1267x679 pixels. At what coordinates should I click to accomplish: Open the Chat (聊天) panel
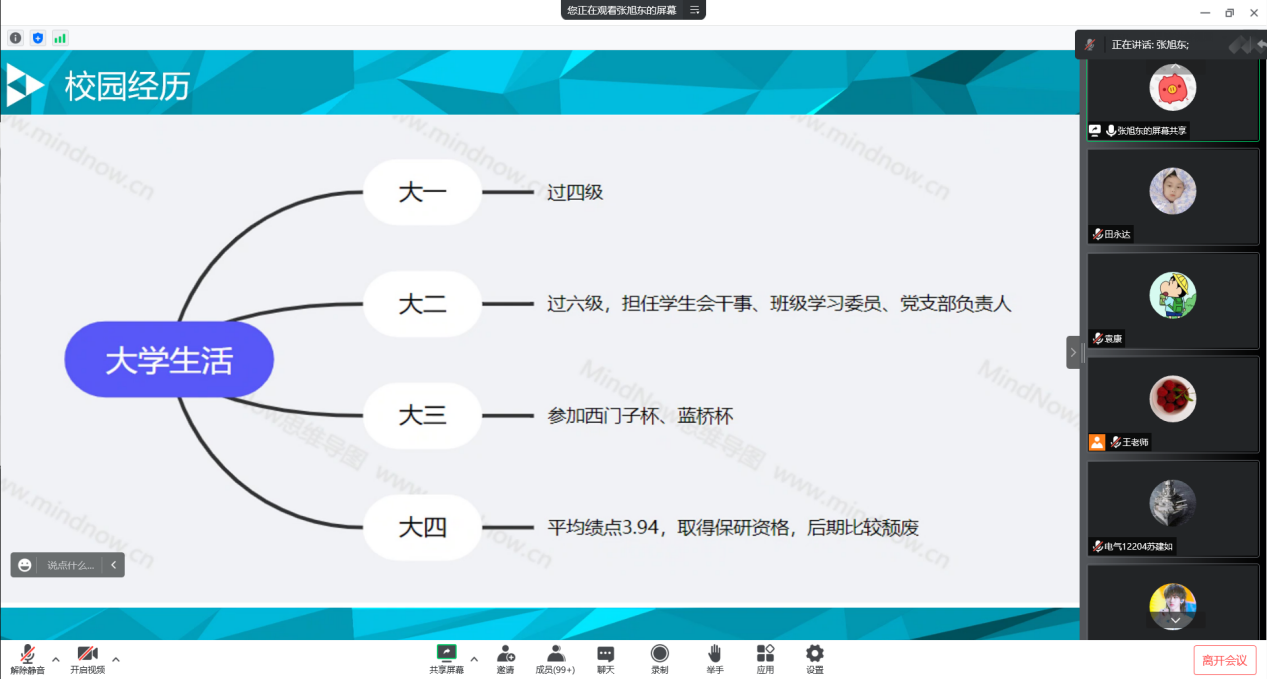[x=606, y=659]
